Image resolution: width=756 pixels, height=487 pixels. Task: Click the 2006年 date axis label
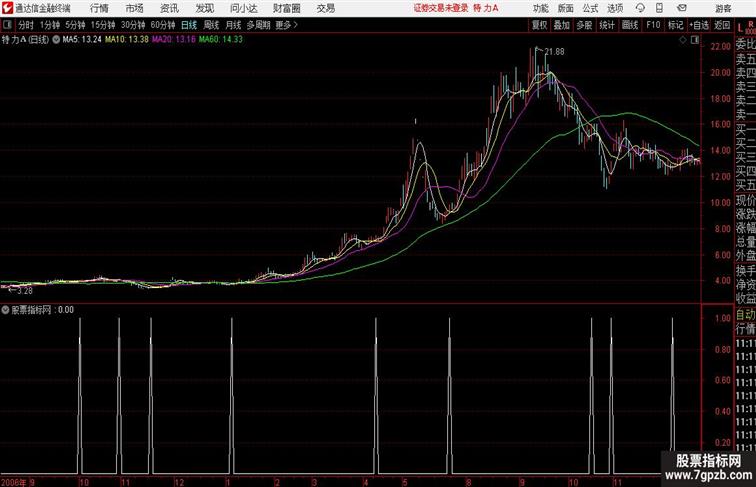tap(14, 482)
